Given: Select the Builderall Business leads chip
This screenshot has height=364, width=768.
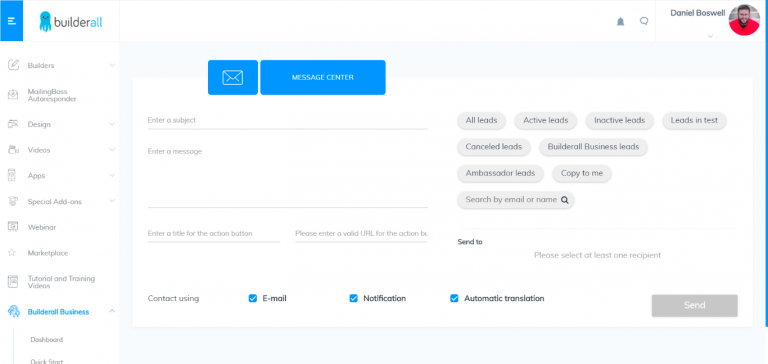Looking at the screenshot, I should 594,147.
